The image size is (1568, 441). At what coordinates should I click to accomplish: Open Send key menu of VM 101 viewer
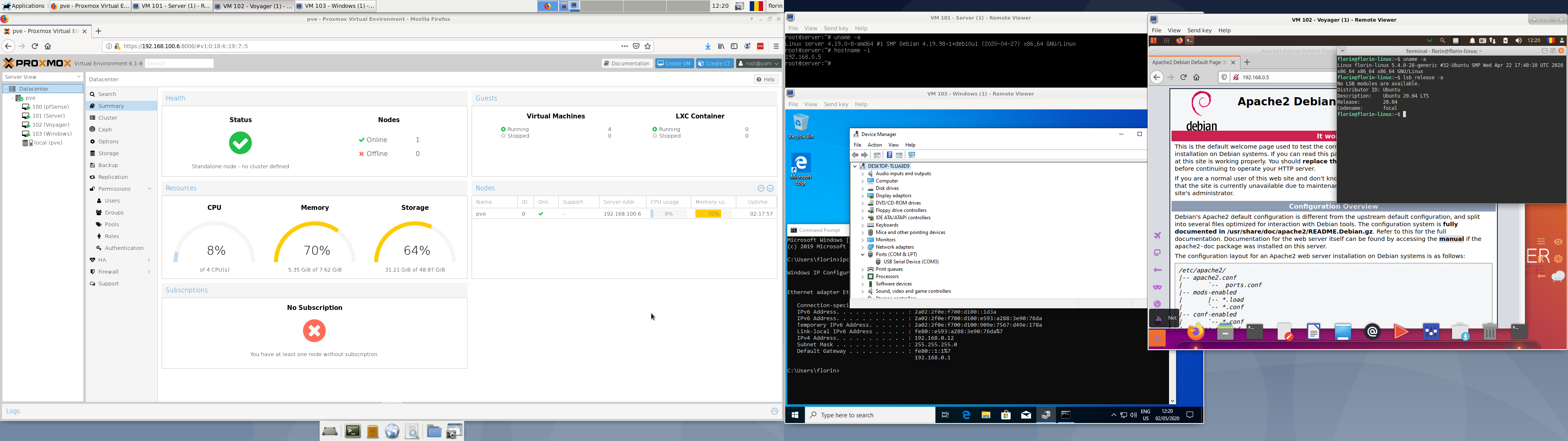[835, 29]
